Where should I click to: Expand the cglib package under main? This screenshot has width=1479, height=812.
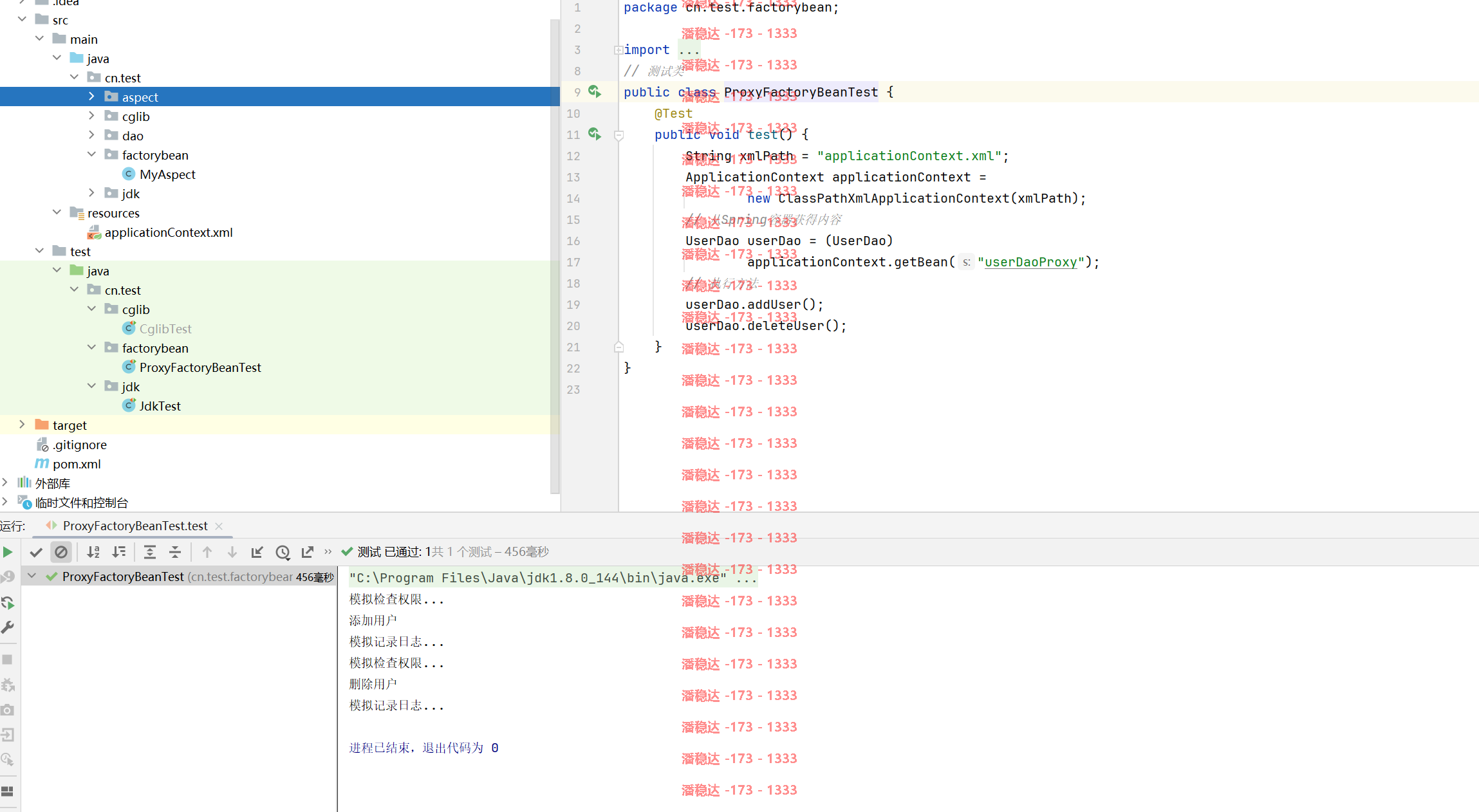(x=91, y=116)
